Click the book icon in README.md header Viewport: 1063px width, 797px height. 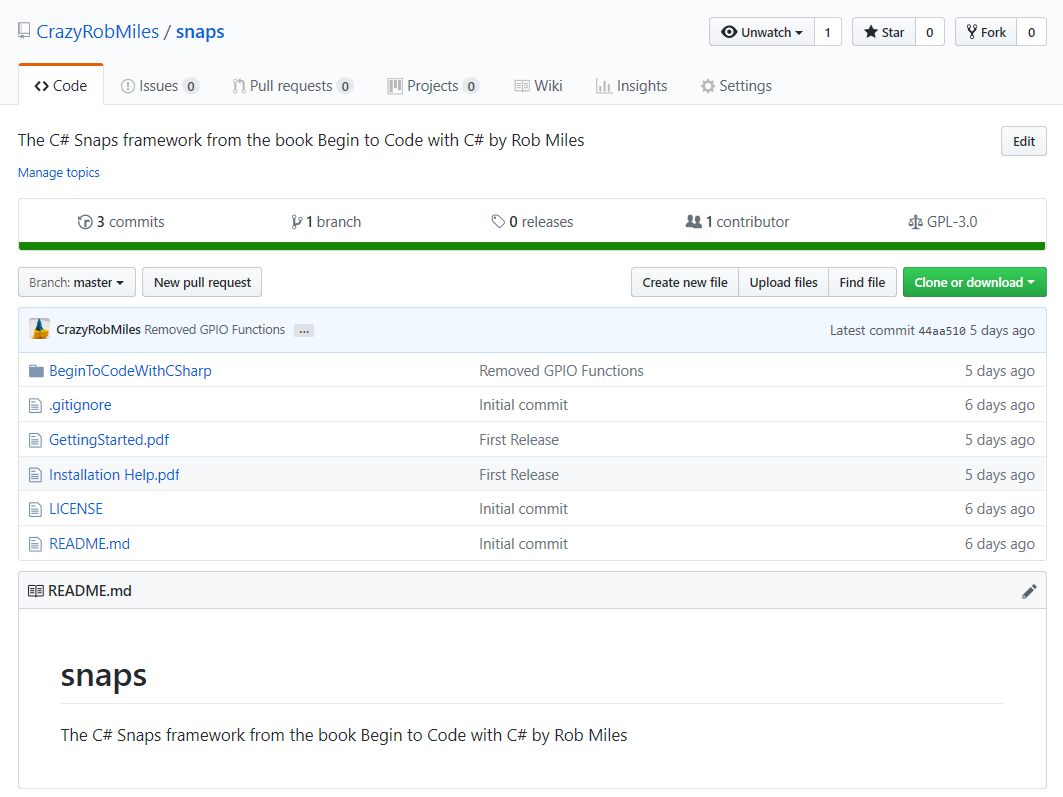tap(36, 591)
